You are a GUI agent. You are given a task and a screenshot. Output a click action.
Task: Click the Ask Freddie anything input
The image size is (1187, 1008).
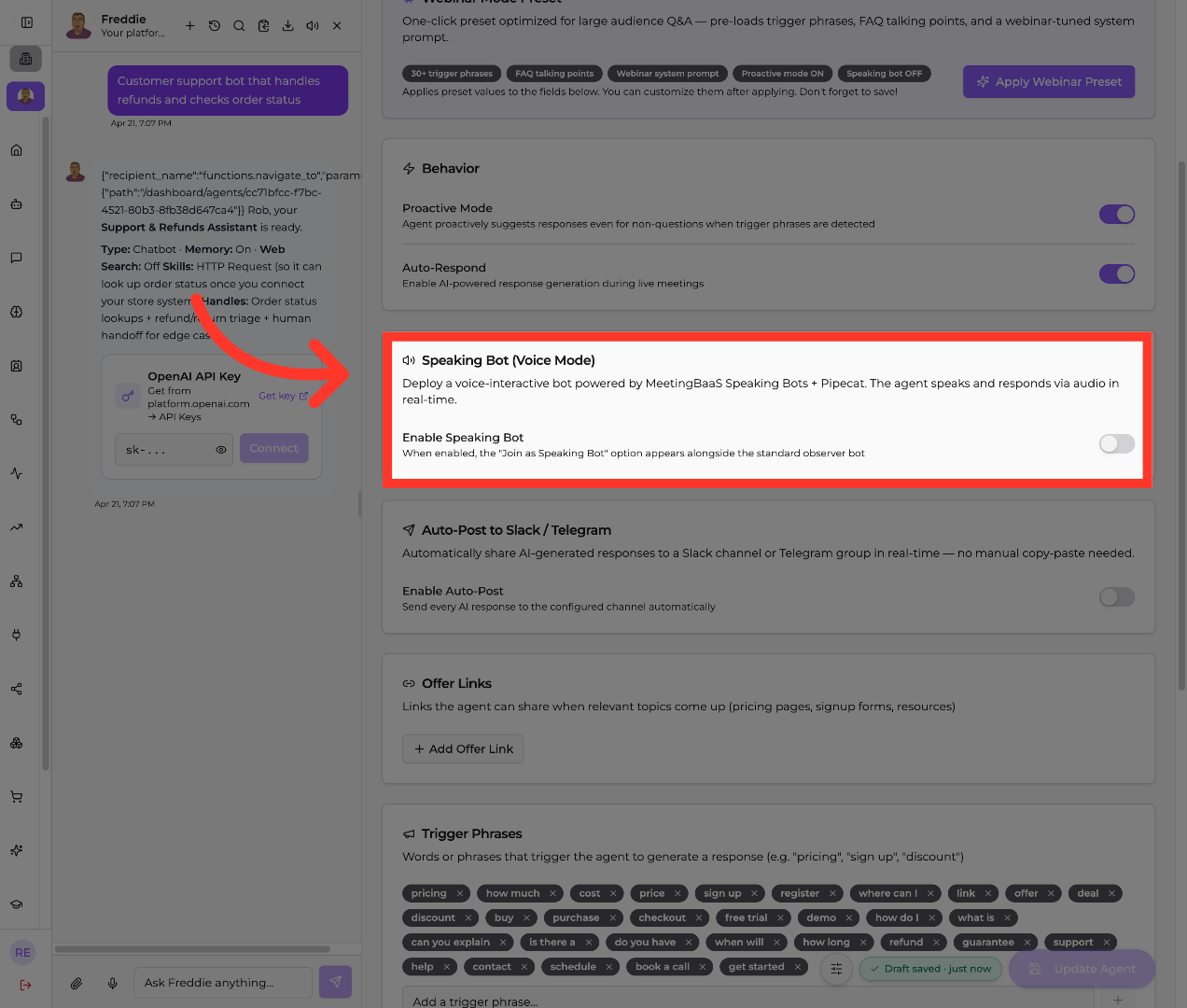pos(223,983)
